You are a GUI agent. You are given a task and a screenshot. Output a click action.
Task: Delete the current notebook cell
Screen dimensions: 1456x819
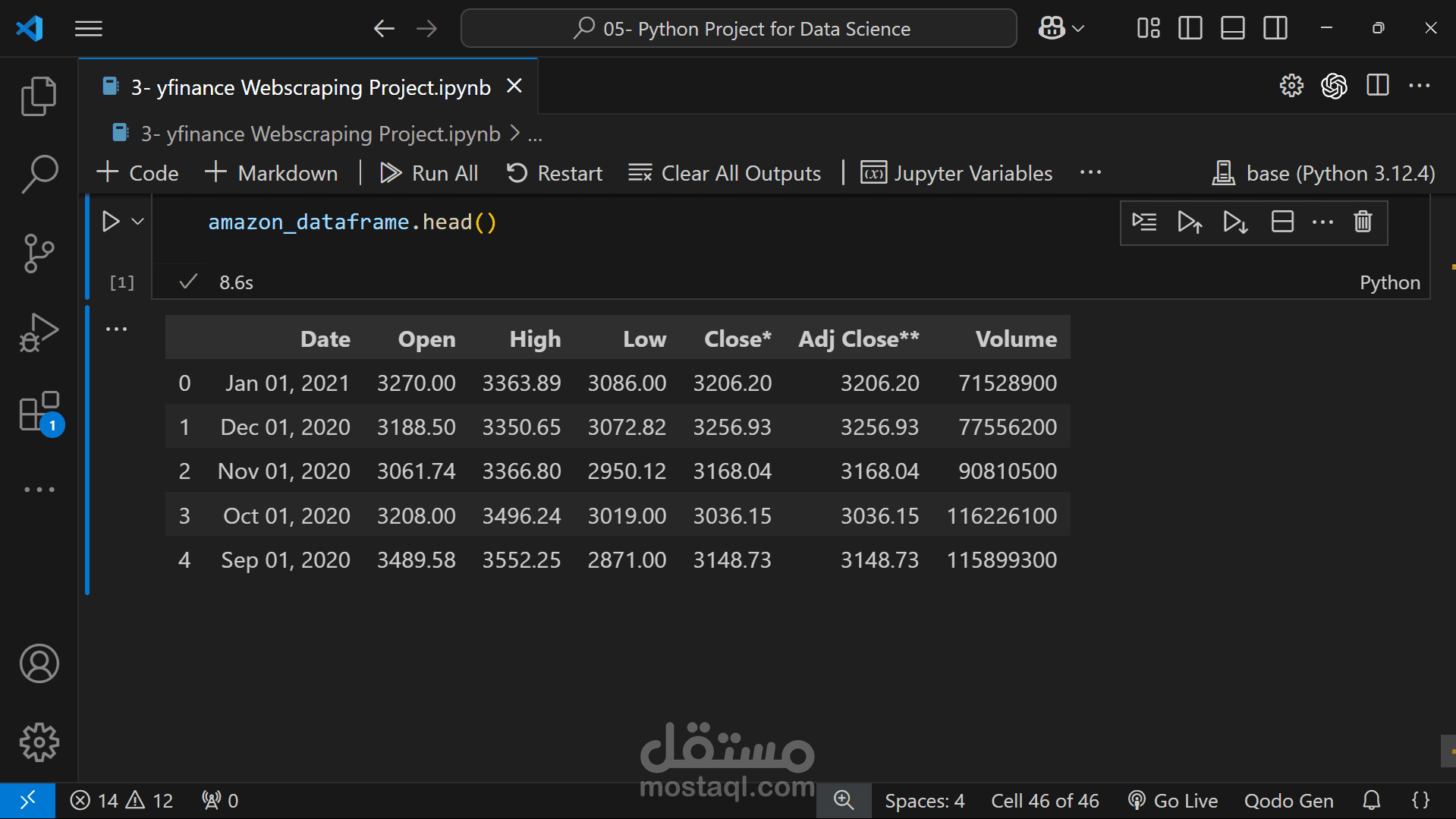pos(1363,222)
